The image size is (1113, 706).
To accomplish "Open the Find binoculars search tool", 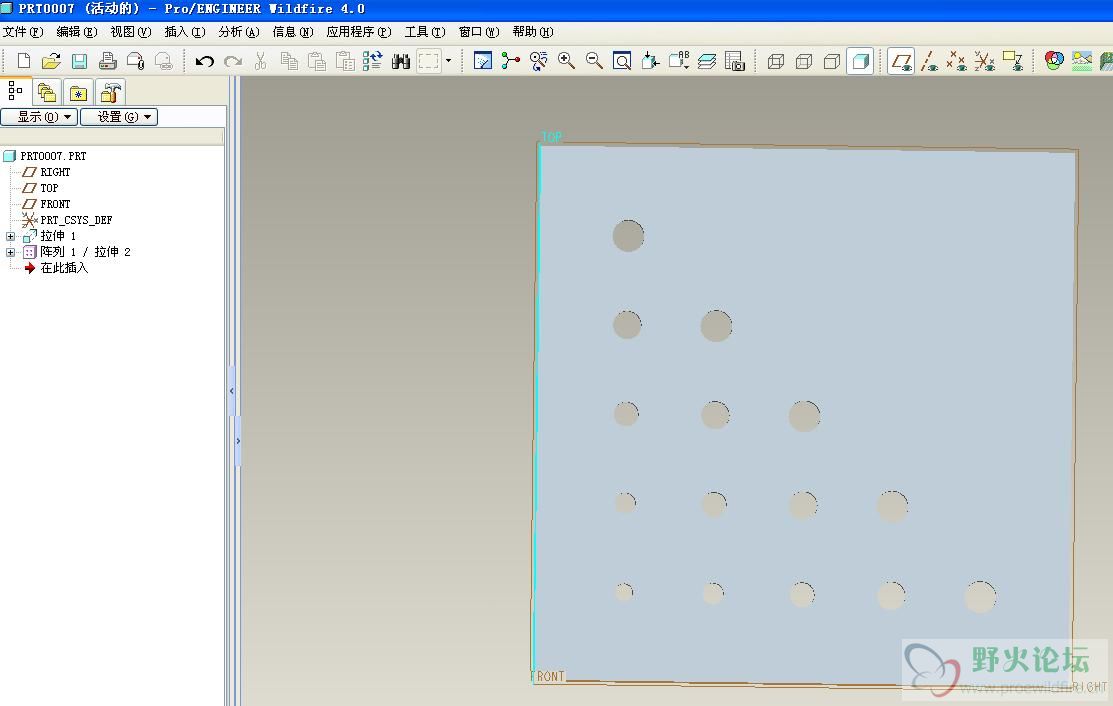I will coord(401,61).
